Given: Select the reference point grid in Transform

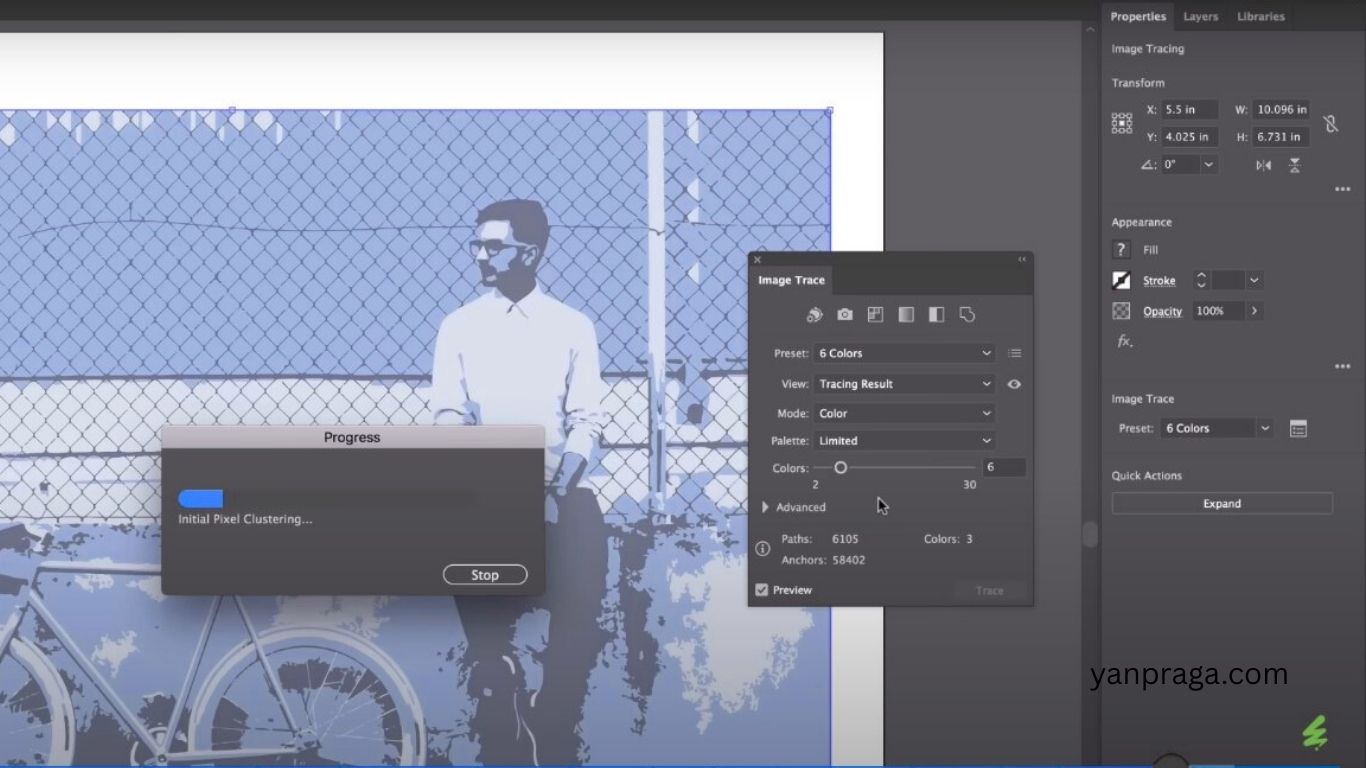Looking at the screenshot, I should pyautogui.click(x=1122, y=123).
